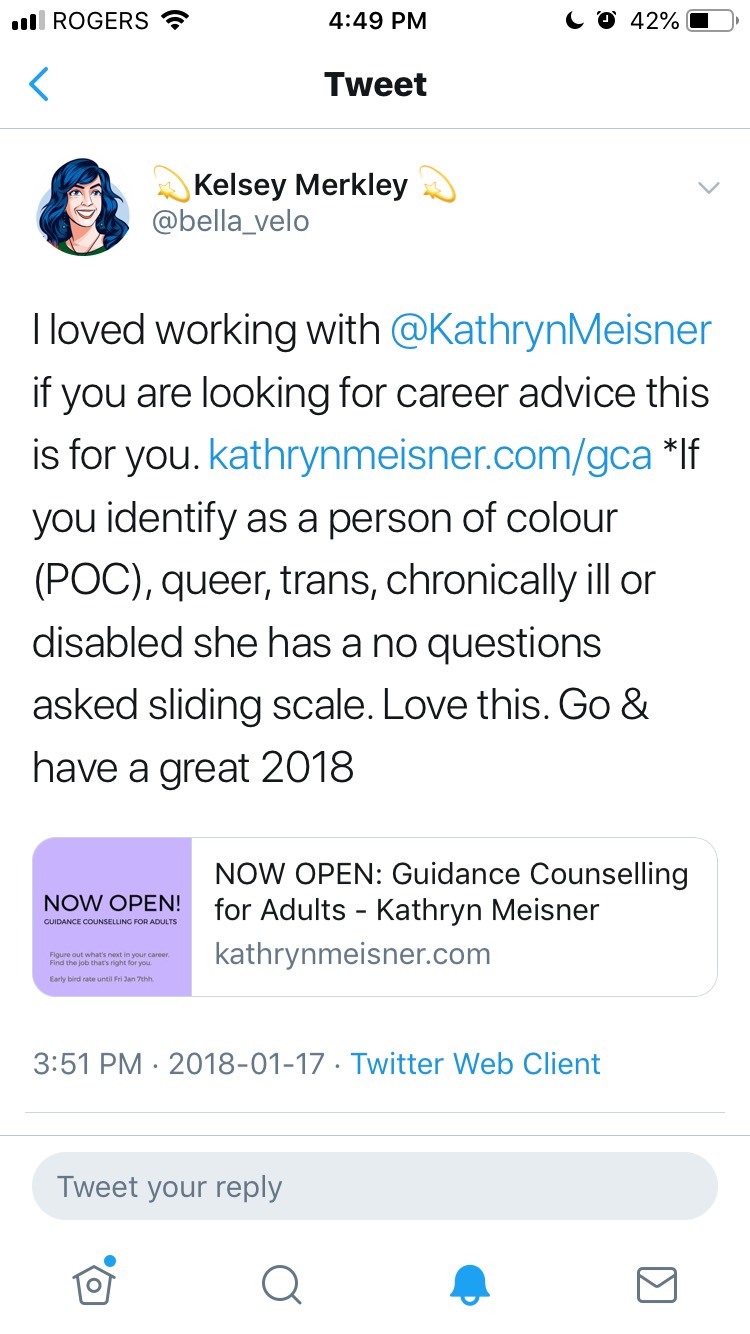750x1334 pixels.
Task: Open Kelsey Merkley's profile avatar
Action: point(83,208)
